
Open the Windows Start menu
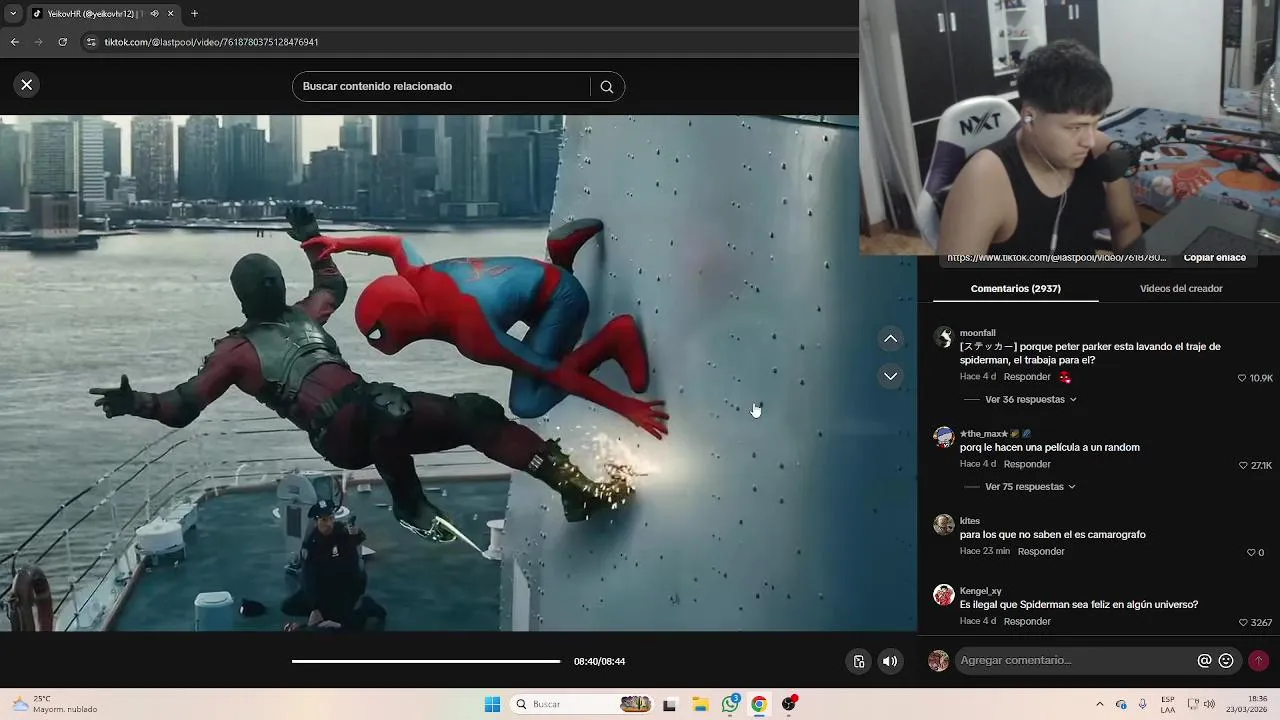click(x=492, y=704)
